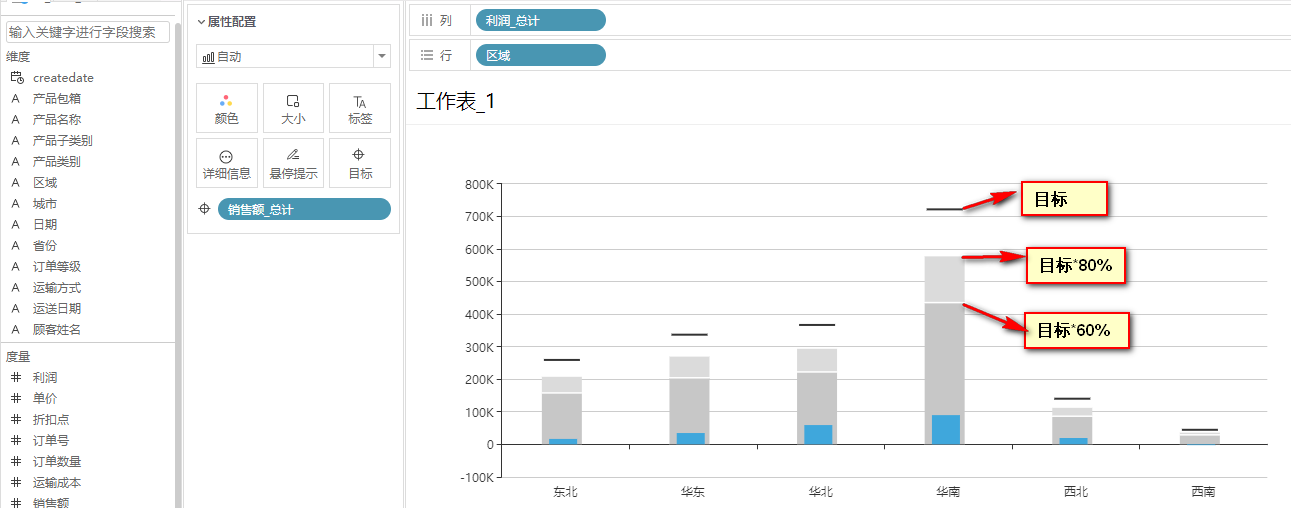Viewport: 1291px width, 508px height.
Task: Select the 城市 dimension field
Action: coord(45,203)
